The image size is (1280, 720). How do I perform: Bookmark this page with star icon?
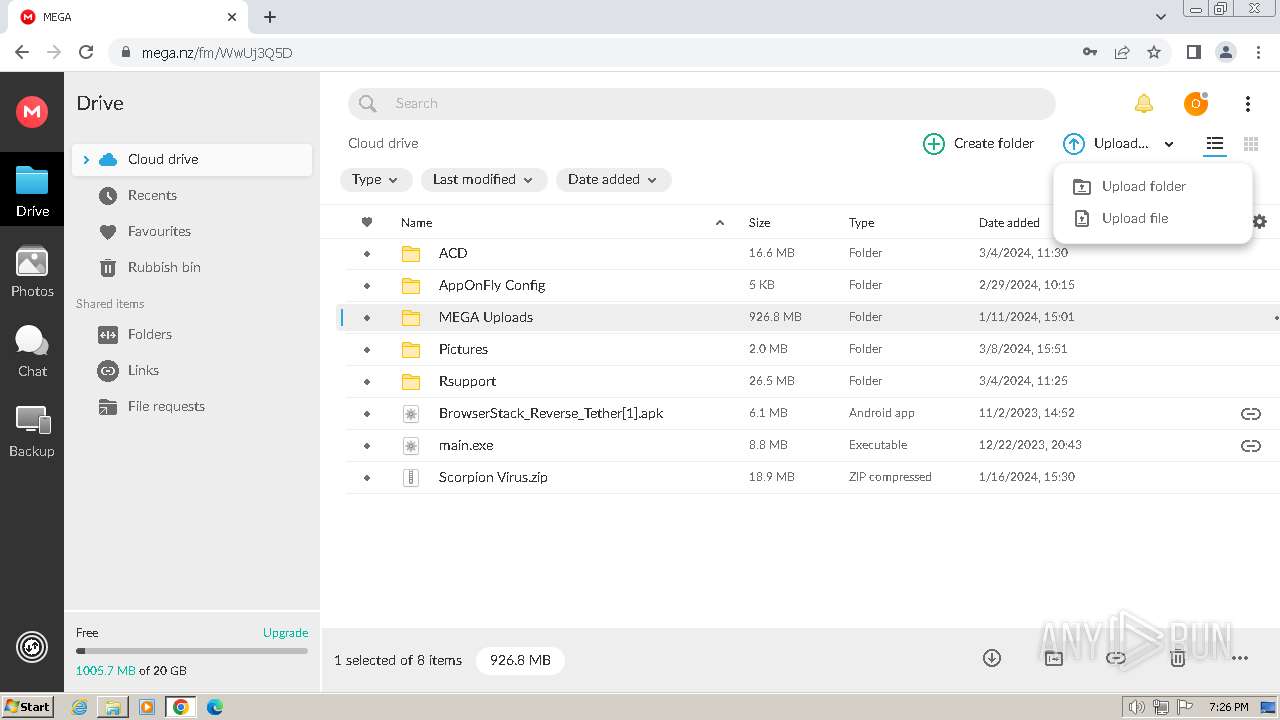[1154, 52]
